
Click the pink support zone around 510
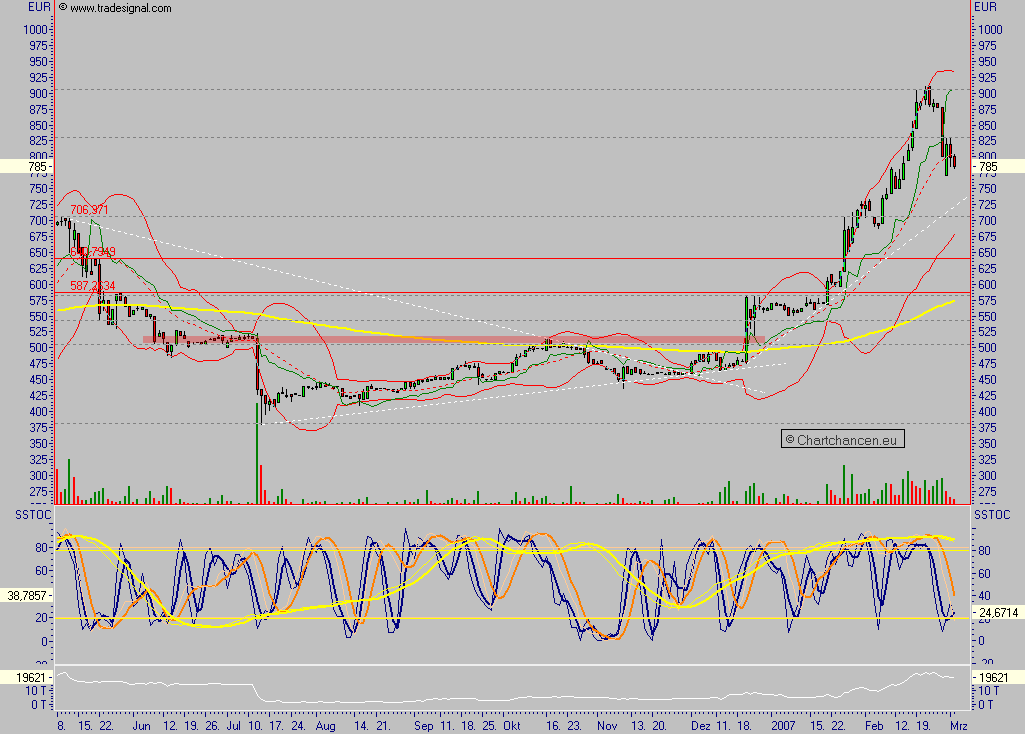[x=400, y=341]
